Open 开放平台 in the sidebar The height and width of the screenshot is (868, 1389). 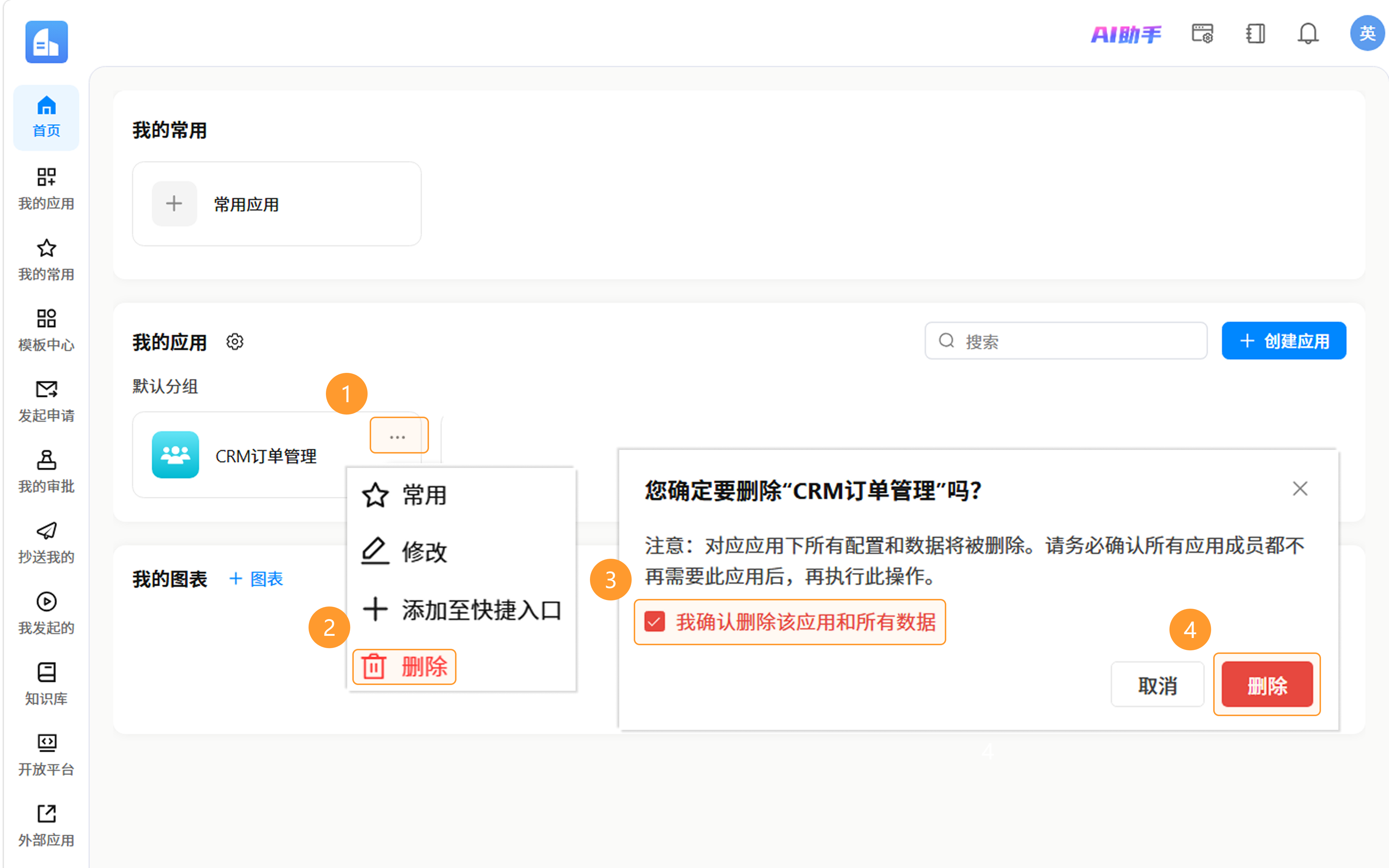point(47,754)
